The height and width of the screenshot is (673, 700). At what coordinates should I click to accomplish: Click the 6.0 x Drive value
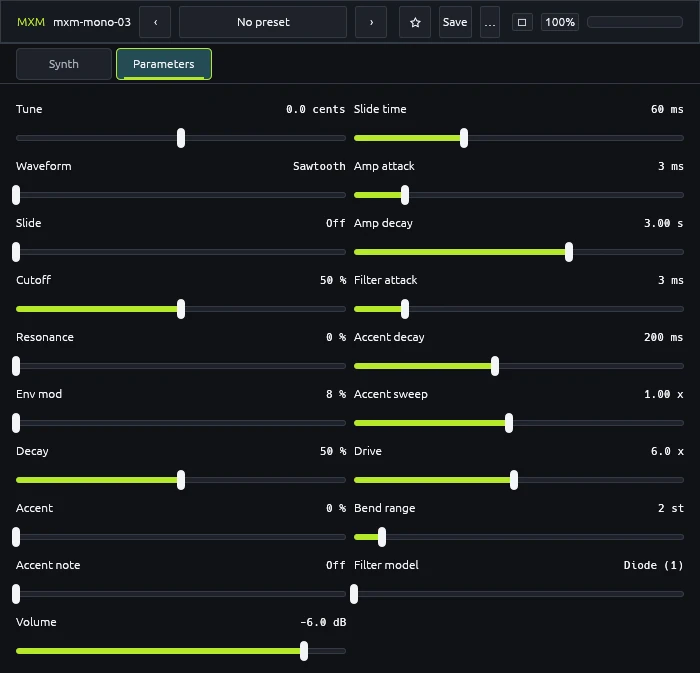[667, 452]
